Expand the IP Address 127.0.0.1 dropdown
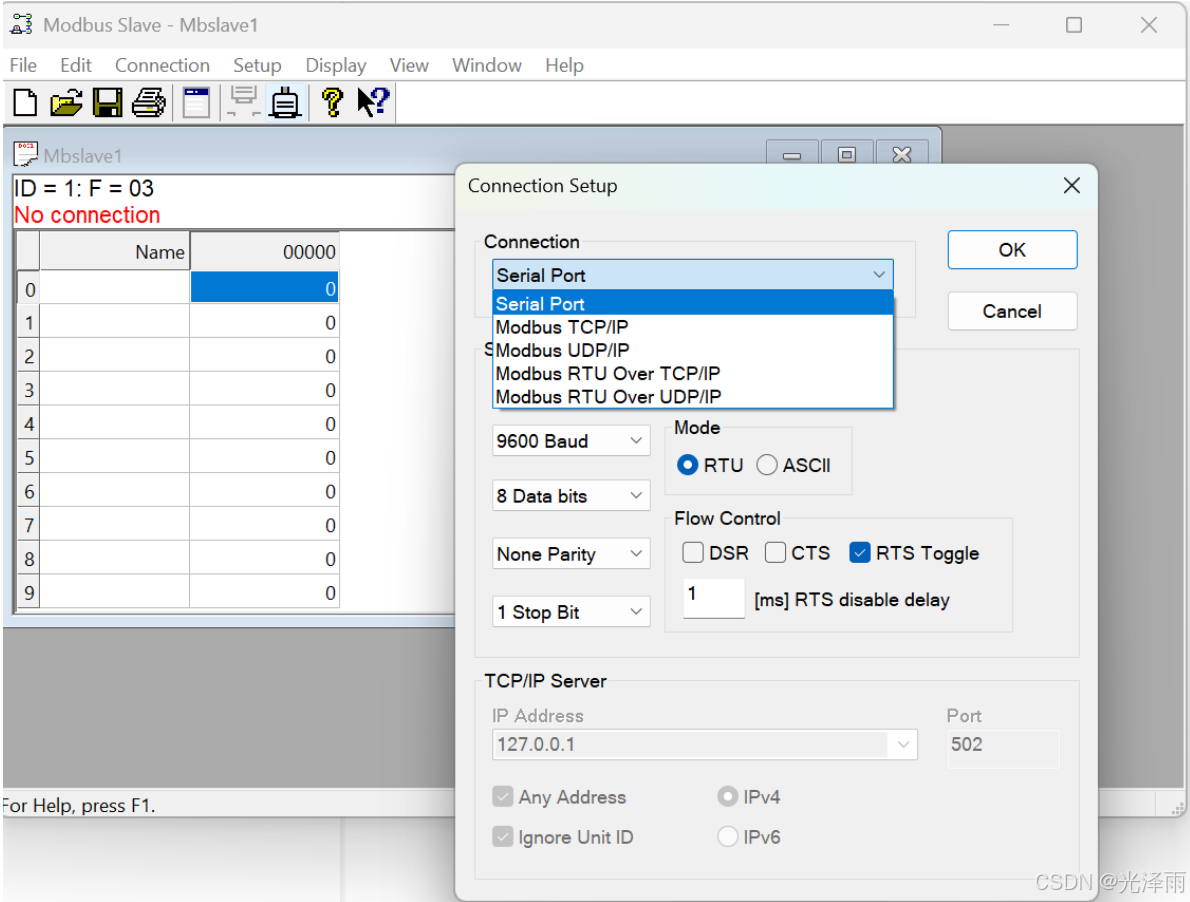1190x902 pixels. click(903, 744)
